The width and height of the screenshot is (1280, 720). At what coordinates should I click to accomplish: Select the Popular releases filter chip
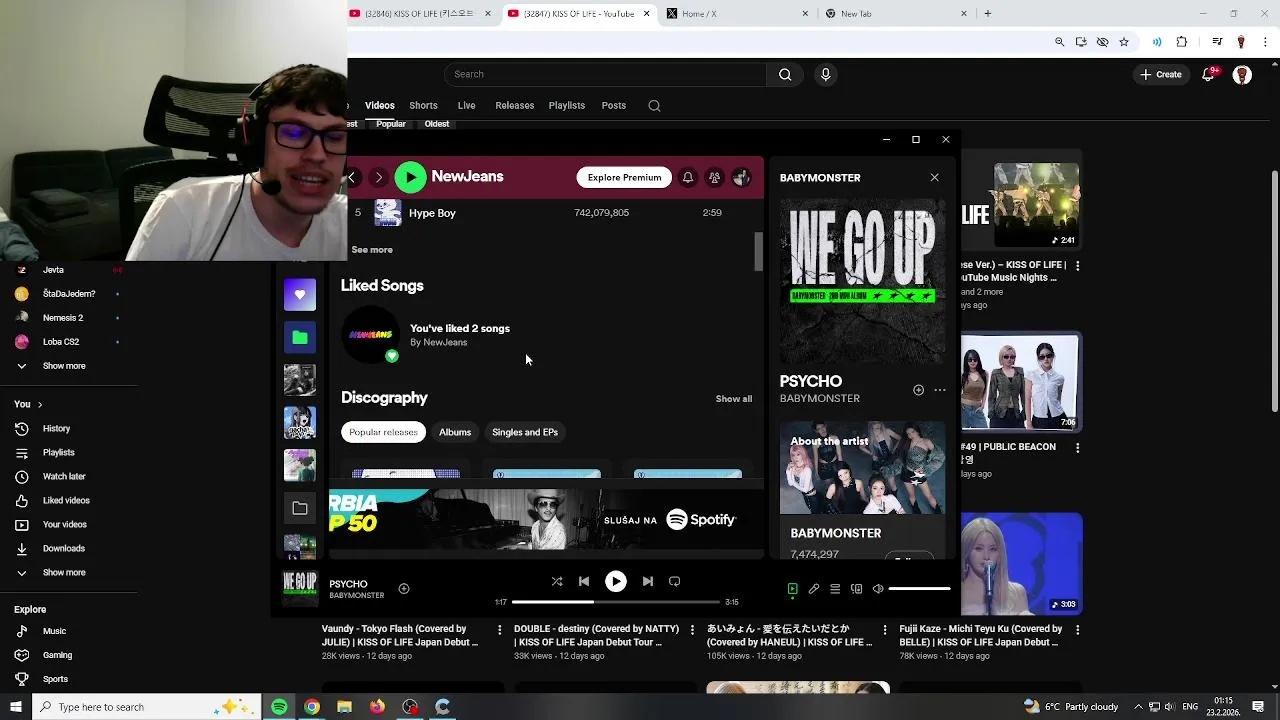pos(383,432)
